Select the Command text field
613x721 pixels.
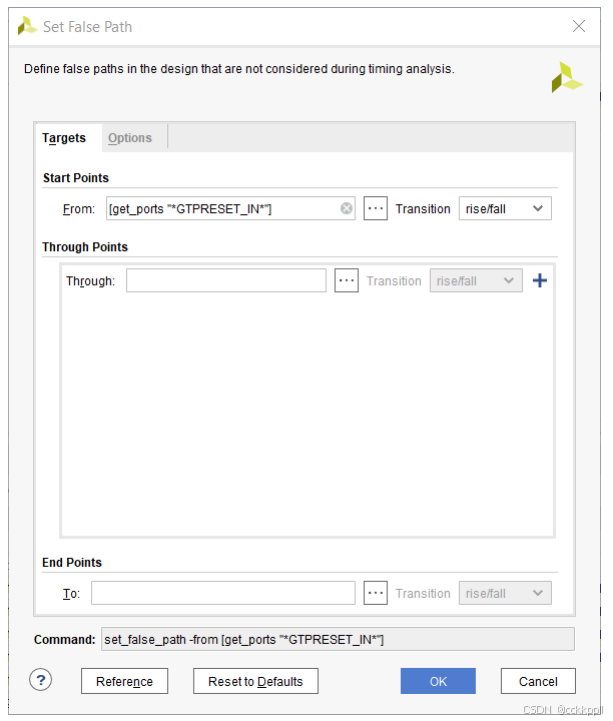click(x=338, y=639)
